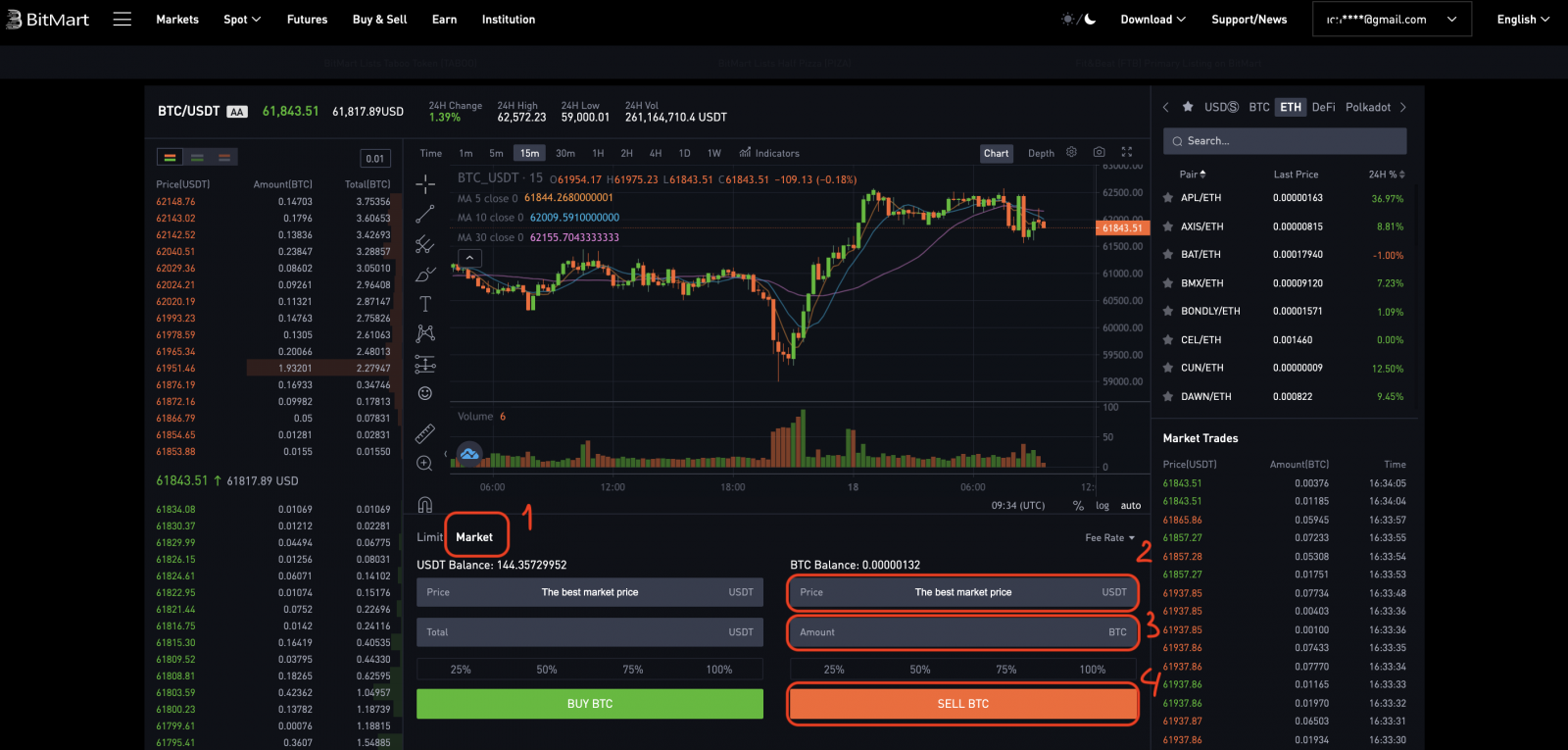Switch to the Depth chart tab
The width and height of the screenshot is (1568, 750).
point(1041,153)
